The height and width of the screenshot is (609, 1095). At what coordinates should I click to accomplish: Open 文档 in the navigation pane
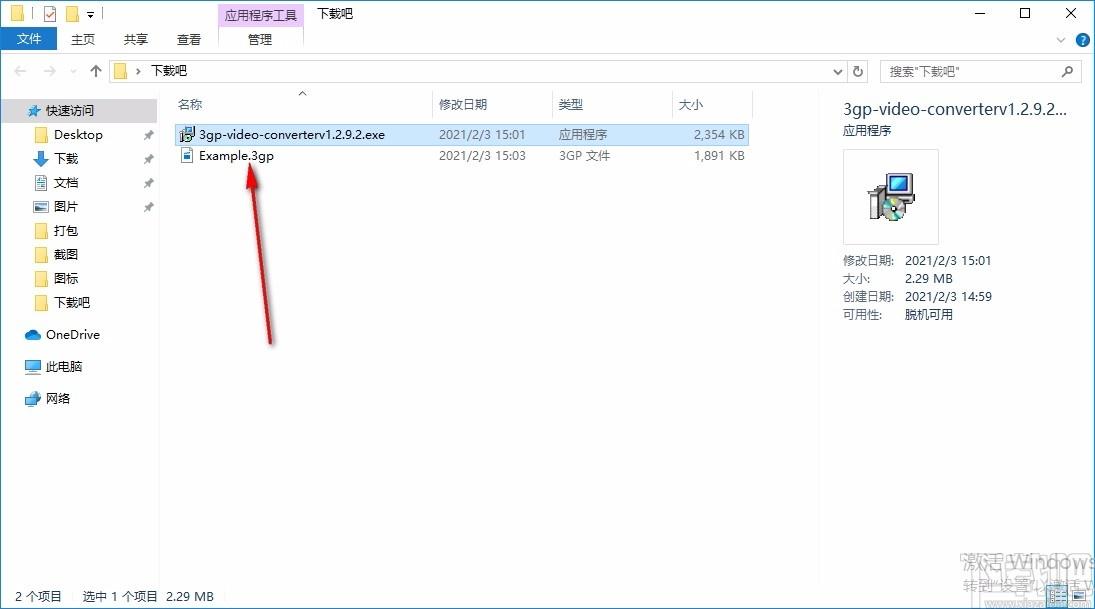[x=66, y=182]
